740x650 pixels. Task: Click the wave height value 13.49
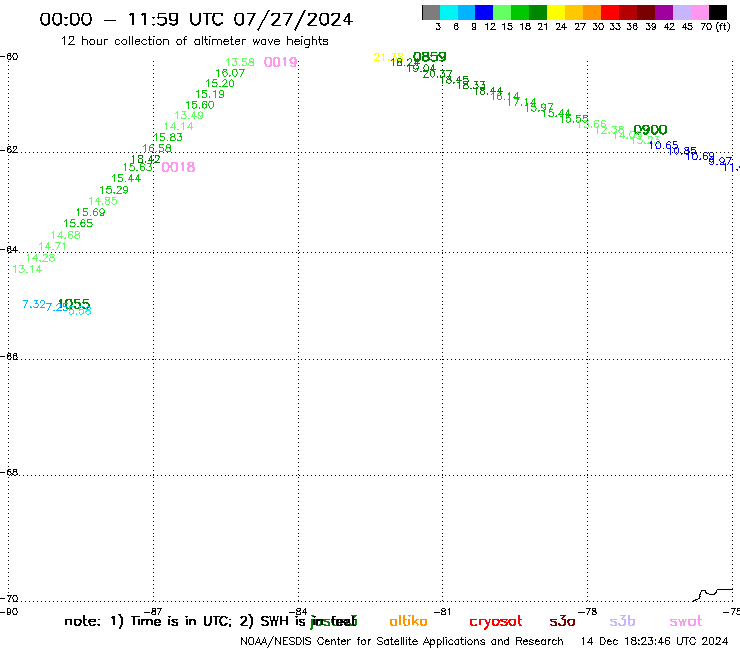click(x=189, y=116)
